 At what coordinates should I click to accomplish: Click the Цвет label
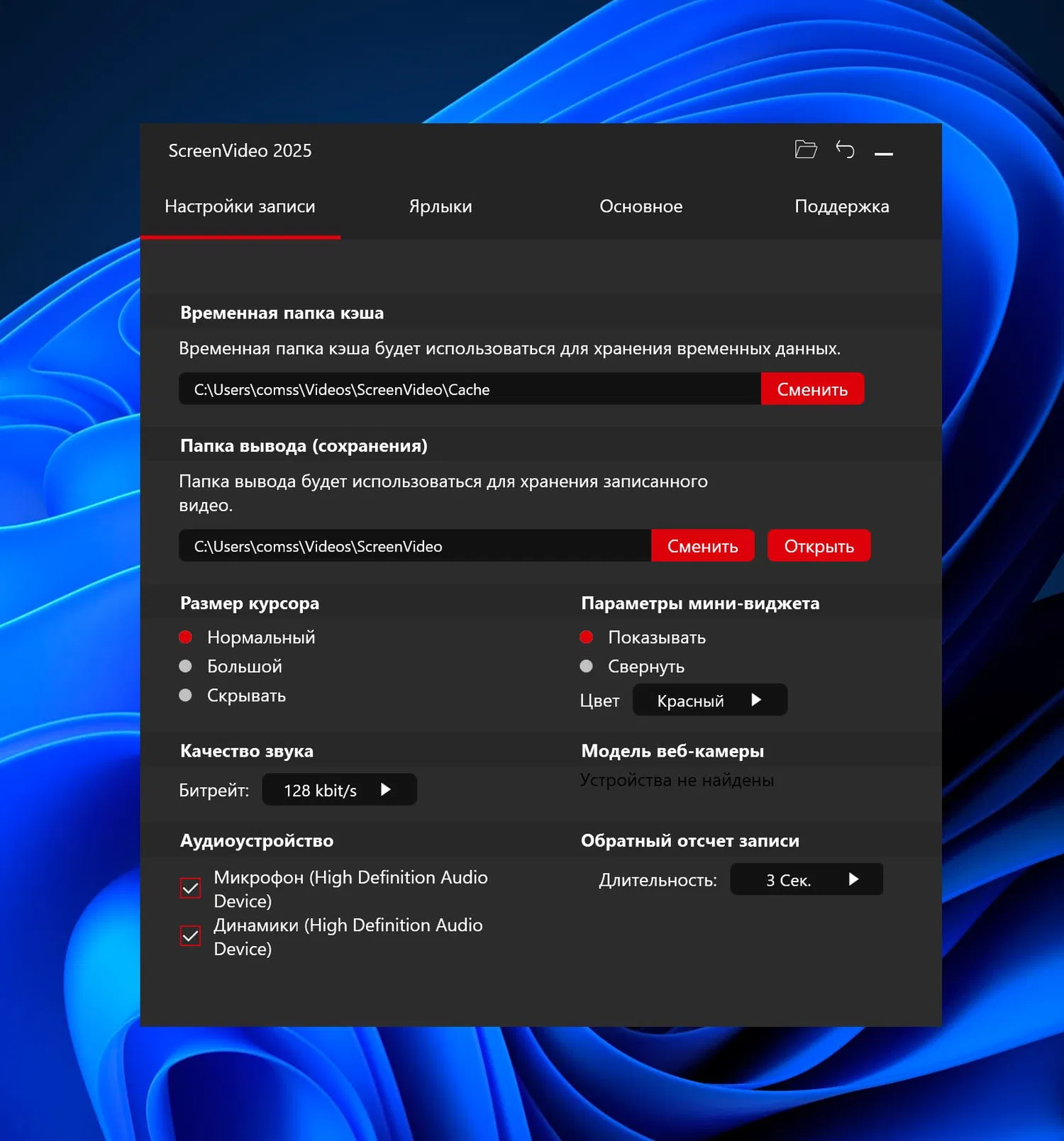coord(599,701)
